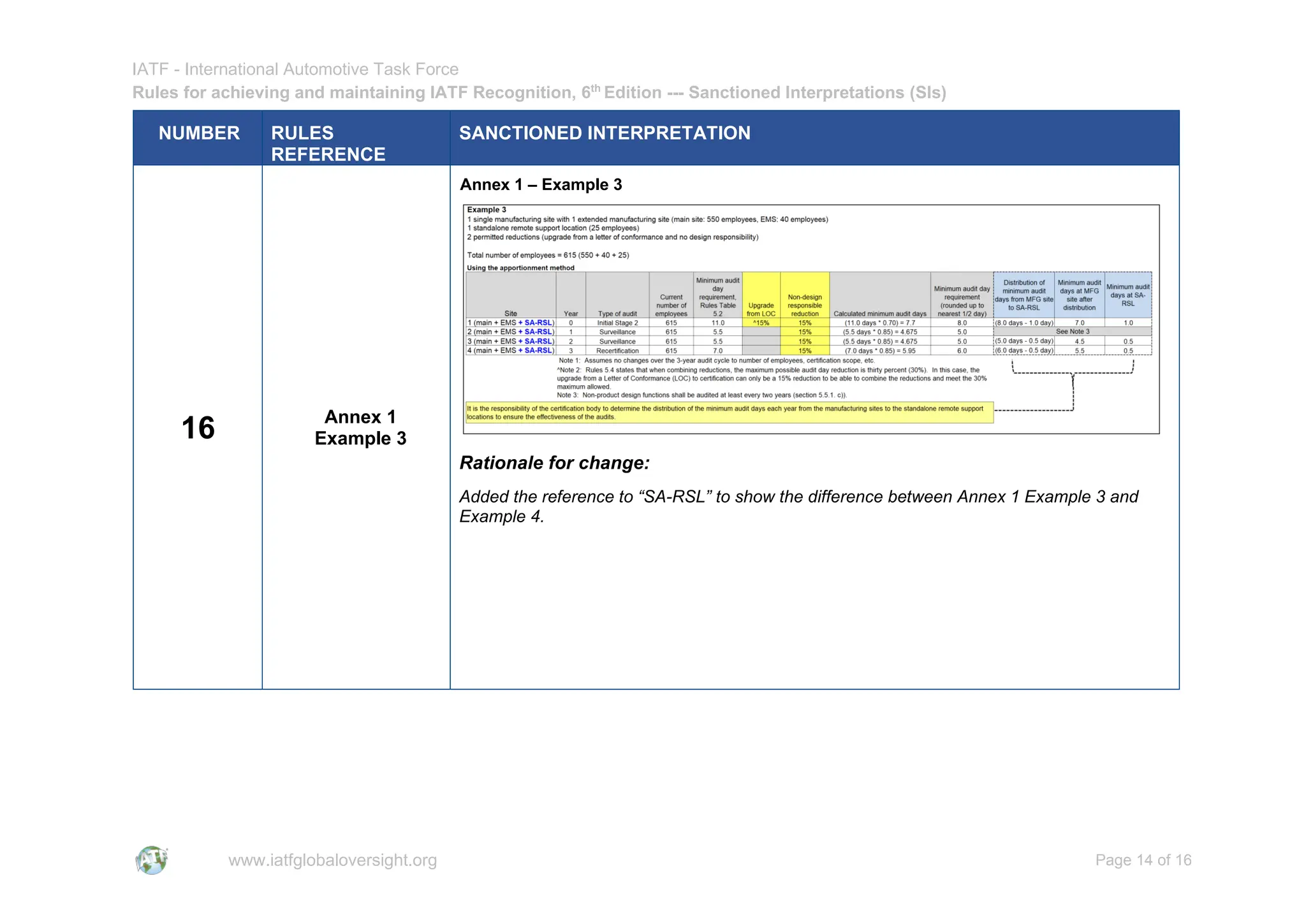The width and height of the screenshot is (1306, 924).
Task: Click blue 'Minimum audit days at SA-RSL' header
Action: pyautogui.click(x=1127, y=295)
